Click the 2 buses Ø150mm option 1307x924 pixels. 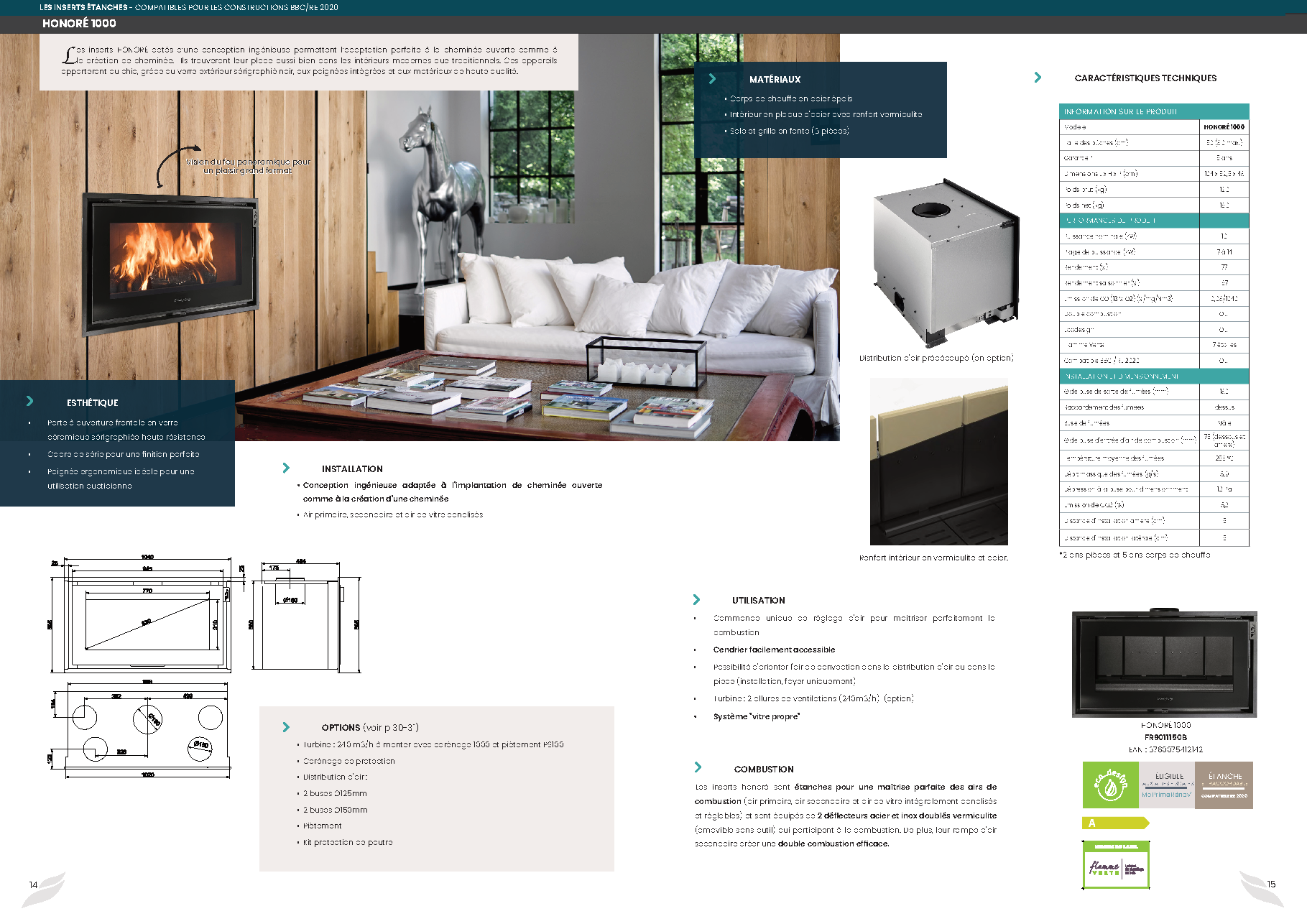point(335,810)
